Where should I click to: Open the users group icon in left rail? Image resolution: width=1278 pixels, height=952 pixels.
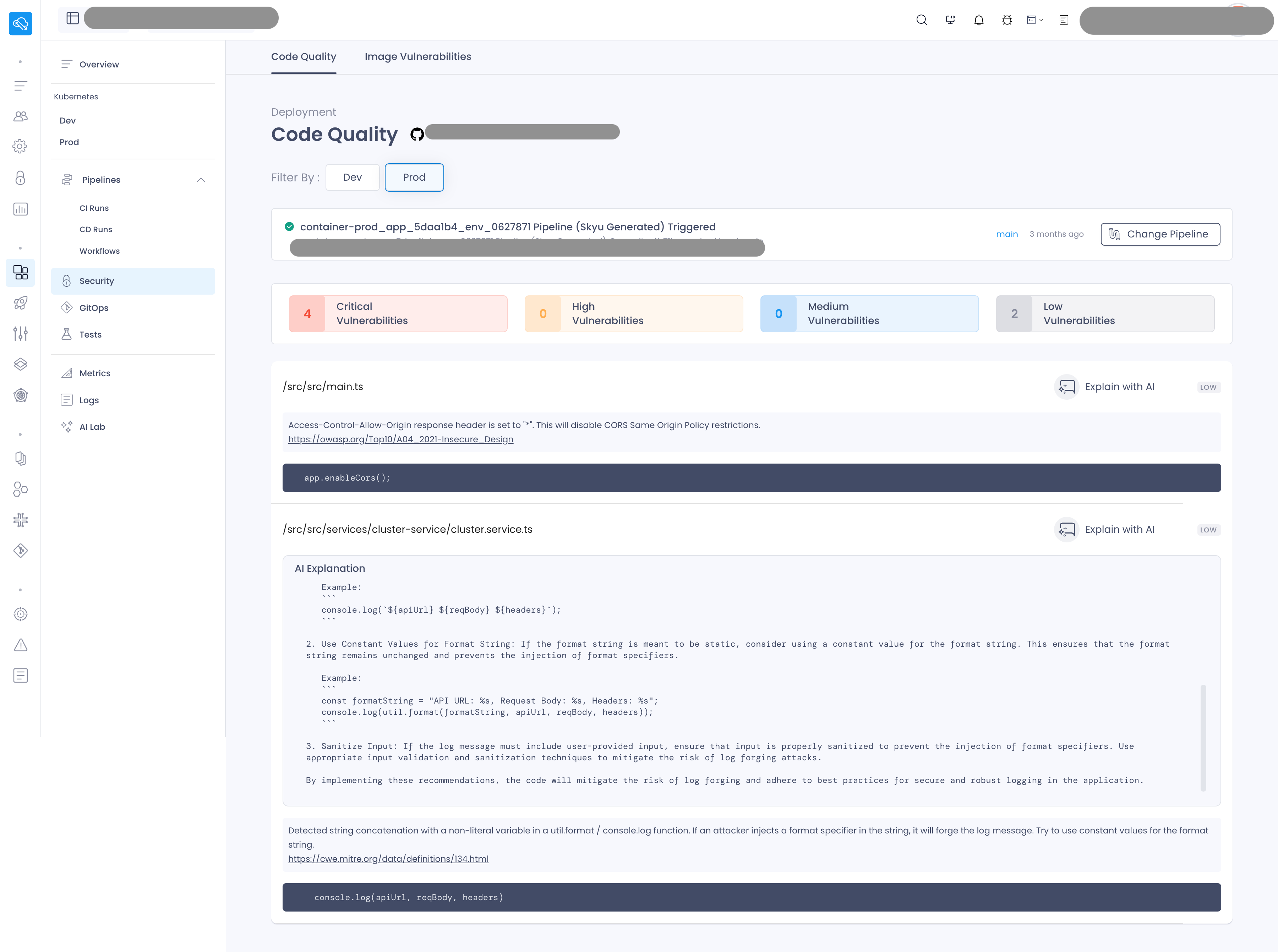[21, 116]
